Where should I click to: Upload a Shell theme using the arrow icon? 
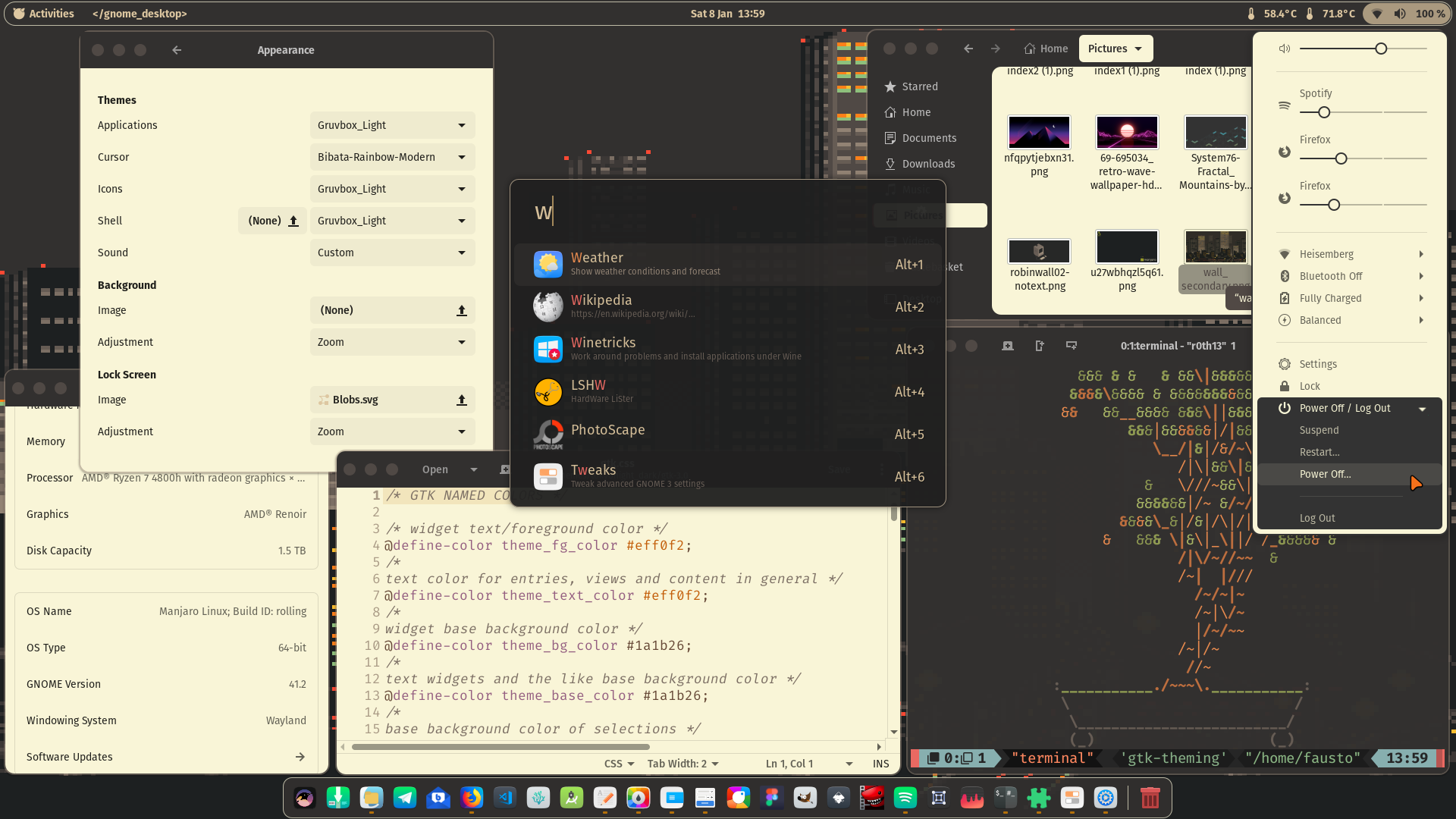pos(293,221)
